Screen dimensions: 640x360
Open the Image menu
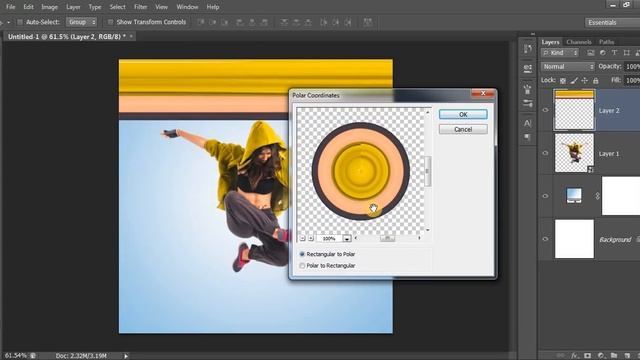(x=49, y=7)
